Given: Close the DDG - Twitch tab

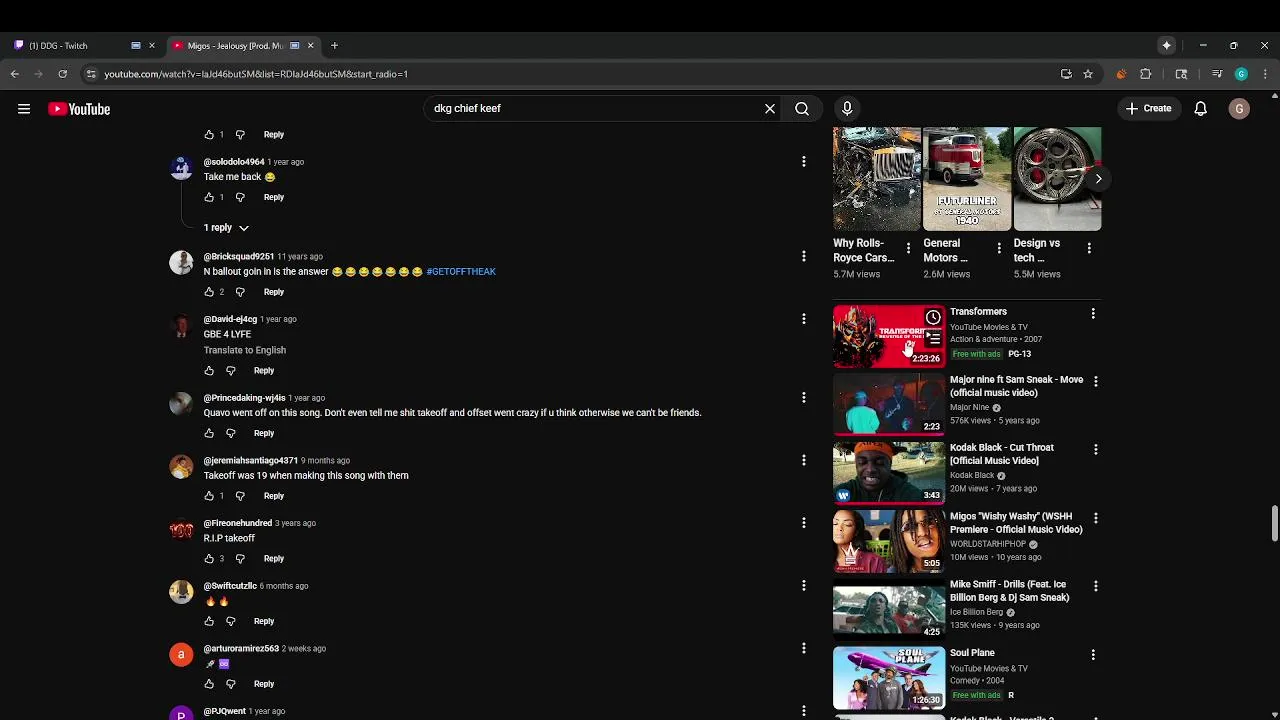Looking at the screenshot, I should [152, 46].
